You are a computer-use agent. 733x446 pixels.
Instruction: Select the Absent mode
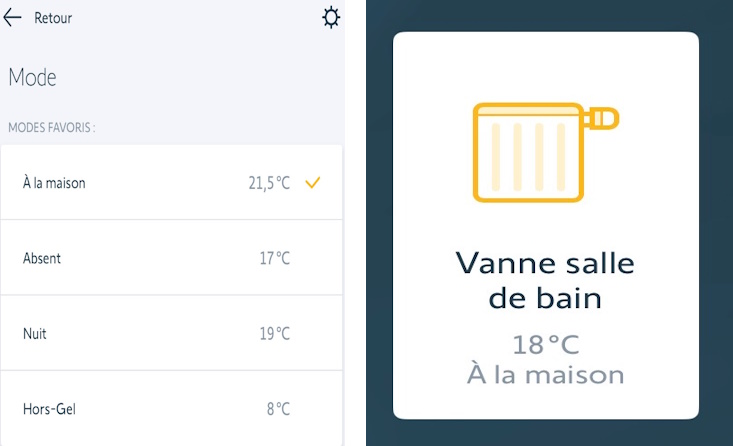[42, 258]
